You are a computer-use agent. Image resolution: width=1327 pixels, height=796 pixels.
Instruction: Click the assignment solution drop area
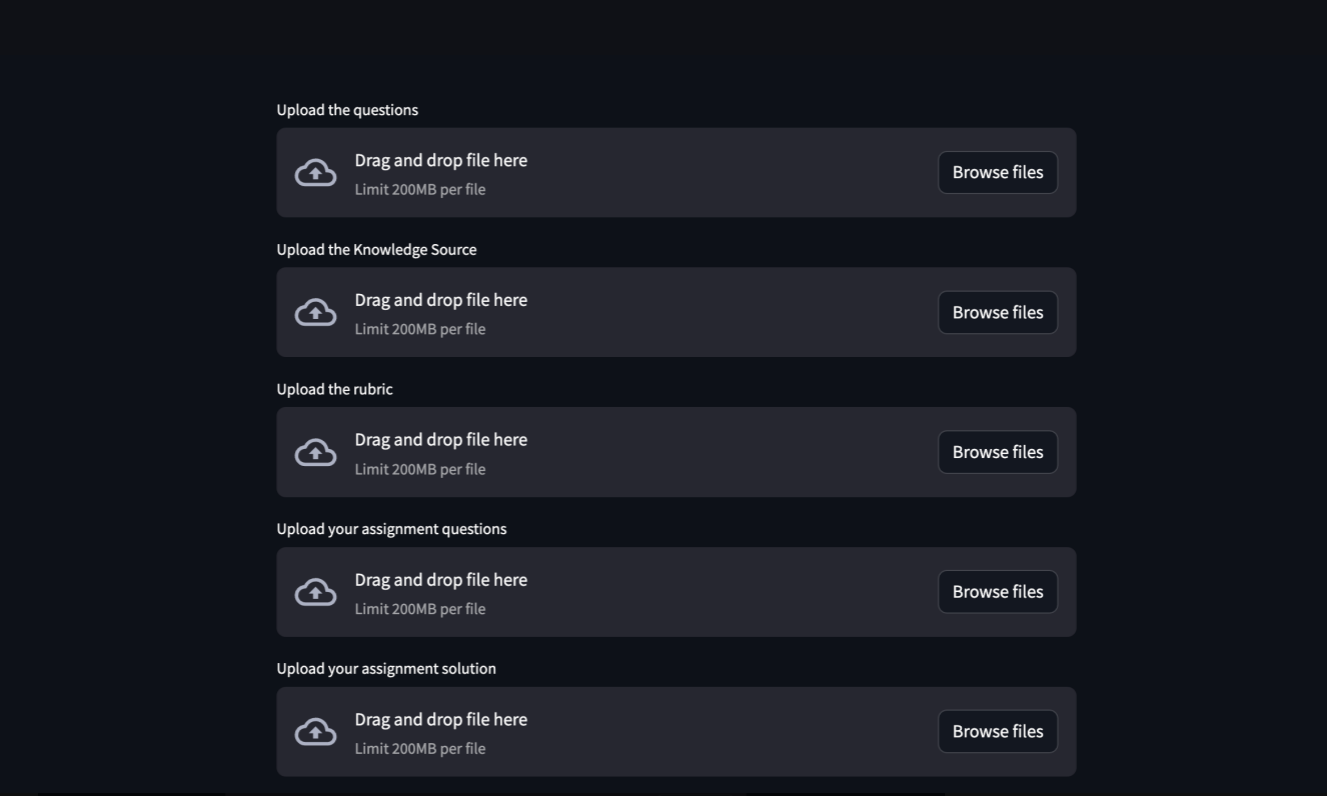(x=676, y=732)
